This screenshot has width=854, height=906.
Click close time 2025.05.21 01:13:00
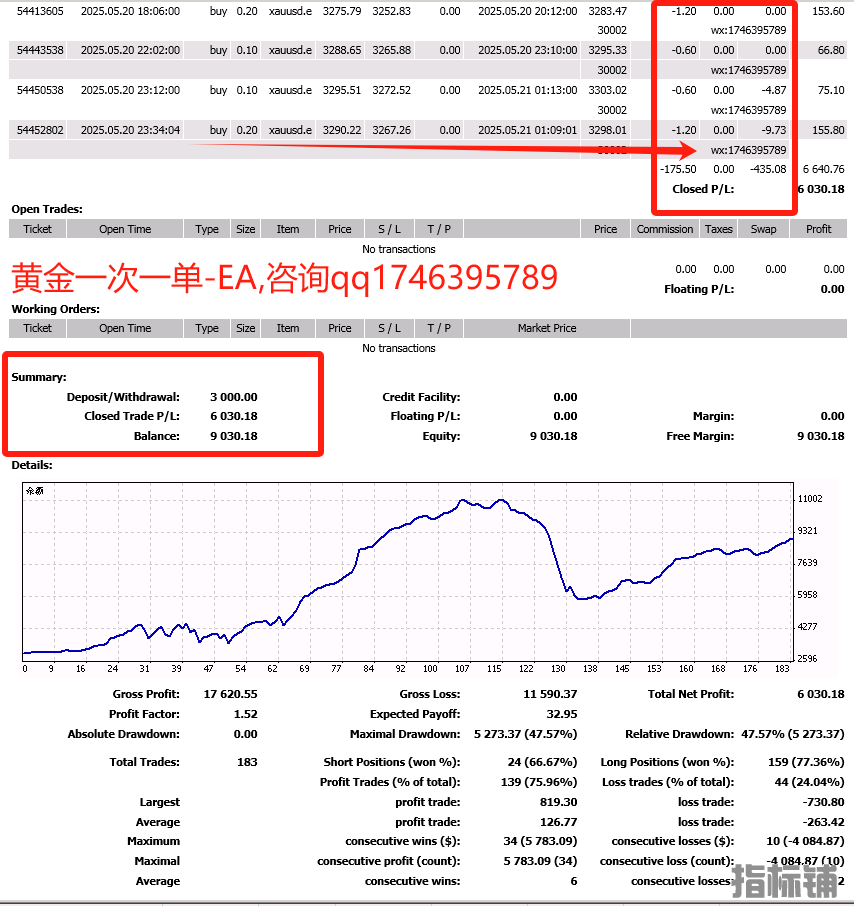(528, 90)
